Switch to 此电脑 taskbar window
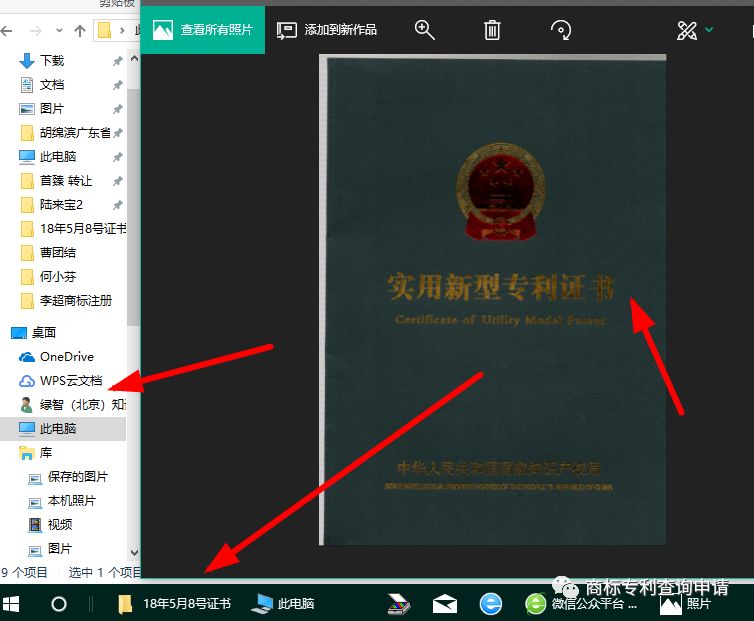This screenshot has width=754, height=621. click(x=284, y=604)
